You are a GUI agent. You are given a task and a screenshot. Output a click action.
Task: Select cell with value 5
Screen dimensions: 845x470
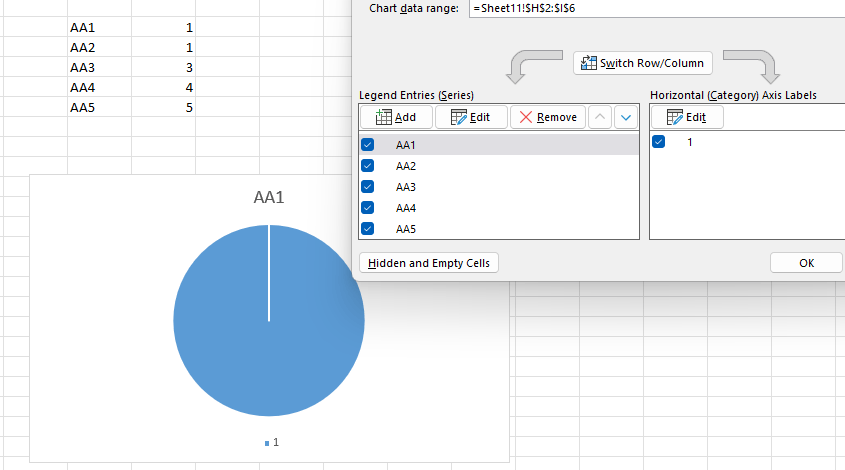click(x=163, y=107)
